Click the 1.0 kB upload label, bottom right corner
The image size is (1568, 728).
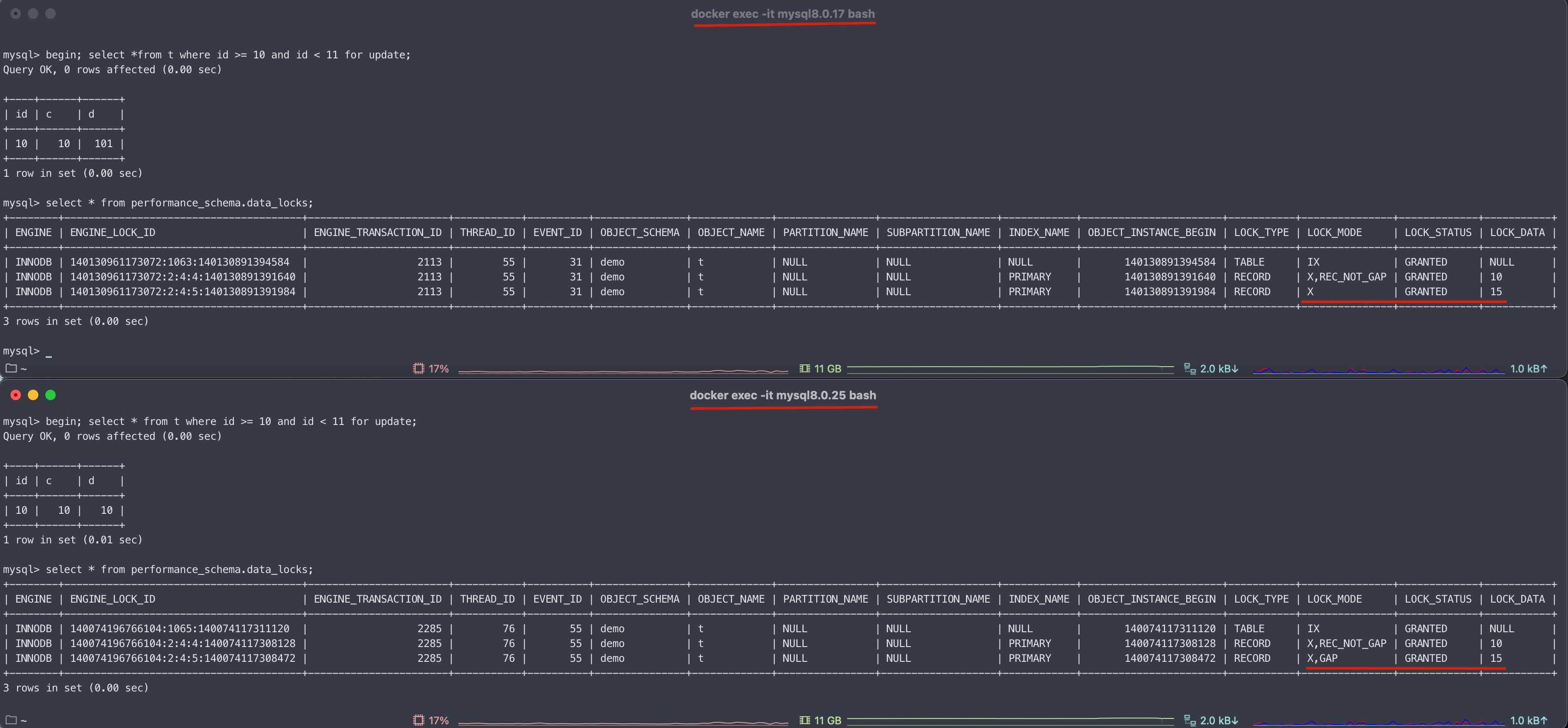click(x=1530, y=719)
